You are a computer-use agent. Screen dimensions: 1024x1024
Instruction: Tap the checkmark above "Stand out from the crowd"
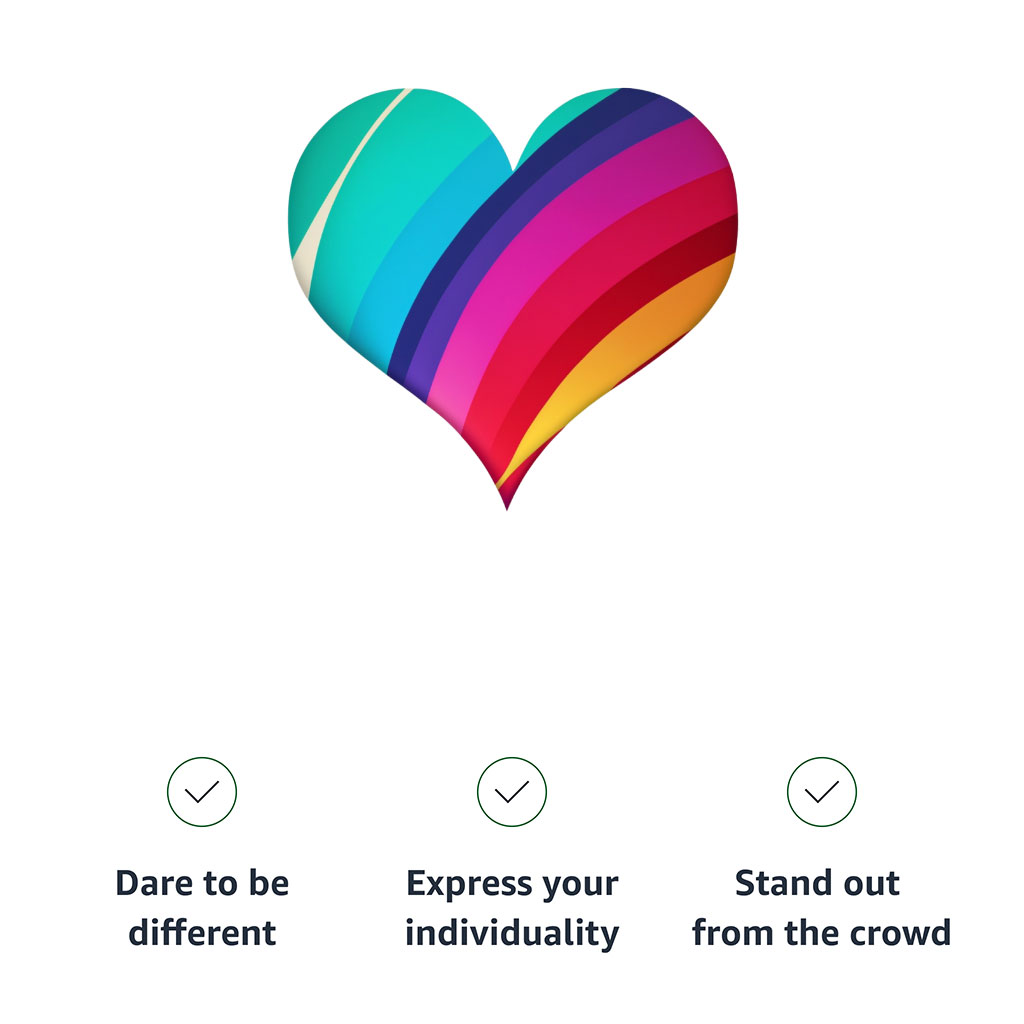(822, 792)
